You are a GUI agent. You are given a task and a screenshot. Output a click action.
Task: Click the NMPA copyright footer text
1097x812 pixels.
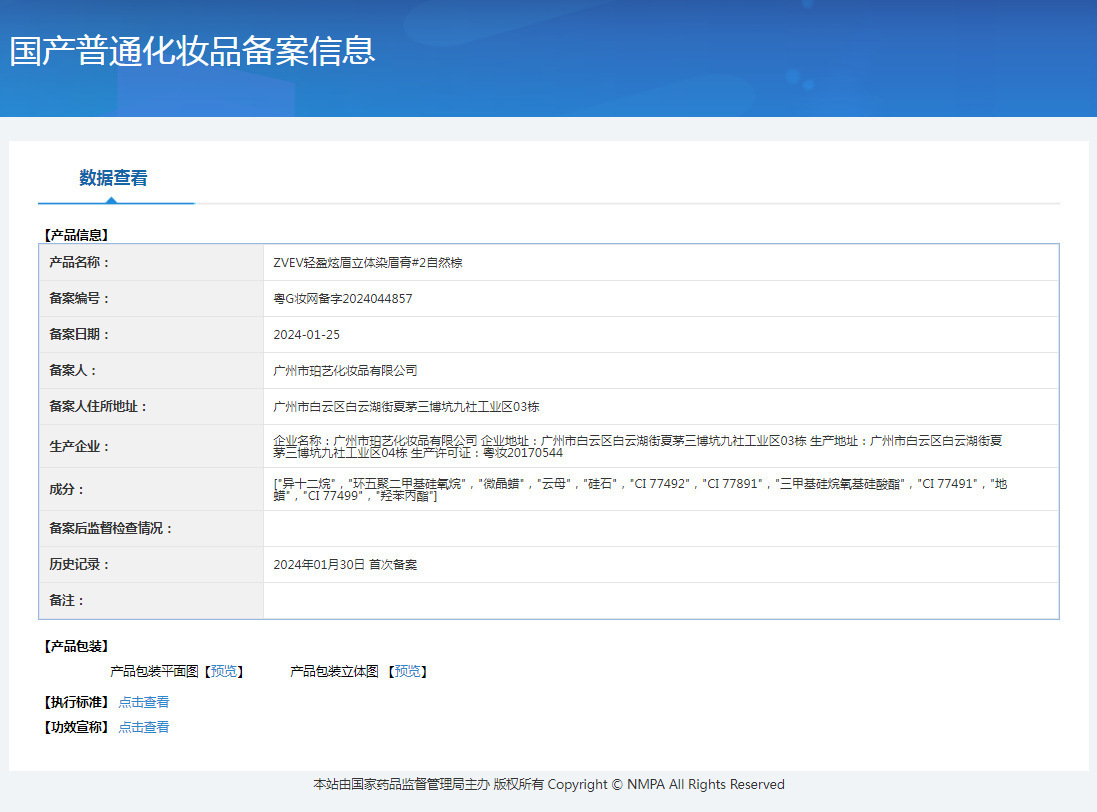coord(549,785)
